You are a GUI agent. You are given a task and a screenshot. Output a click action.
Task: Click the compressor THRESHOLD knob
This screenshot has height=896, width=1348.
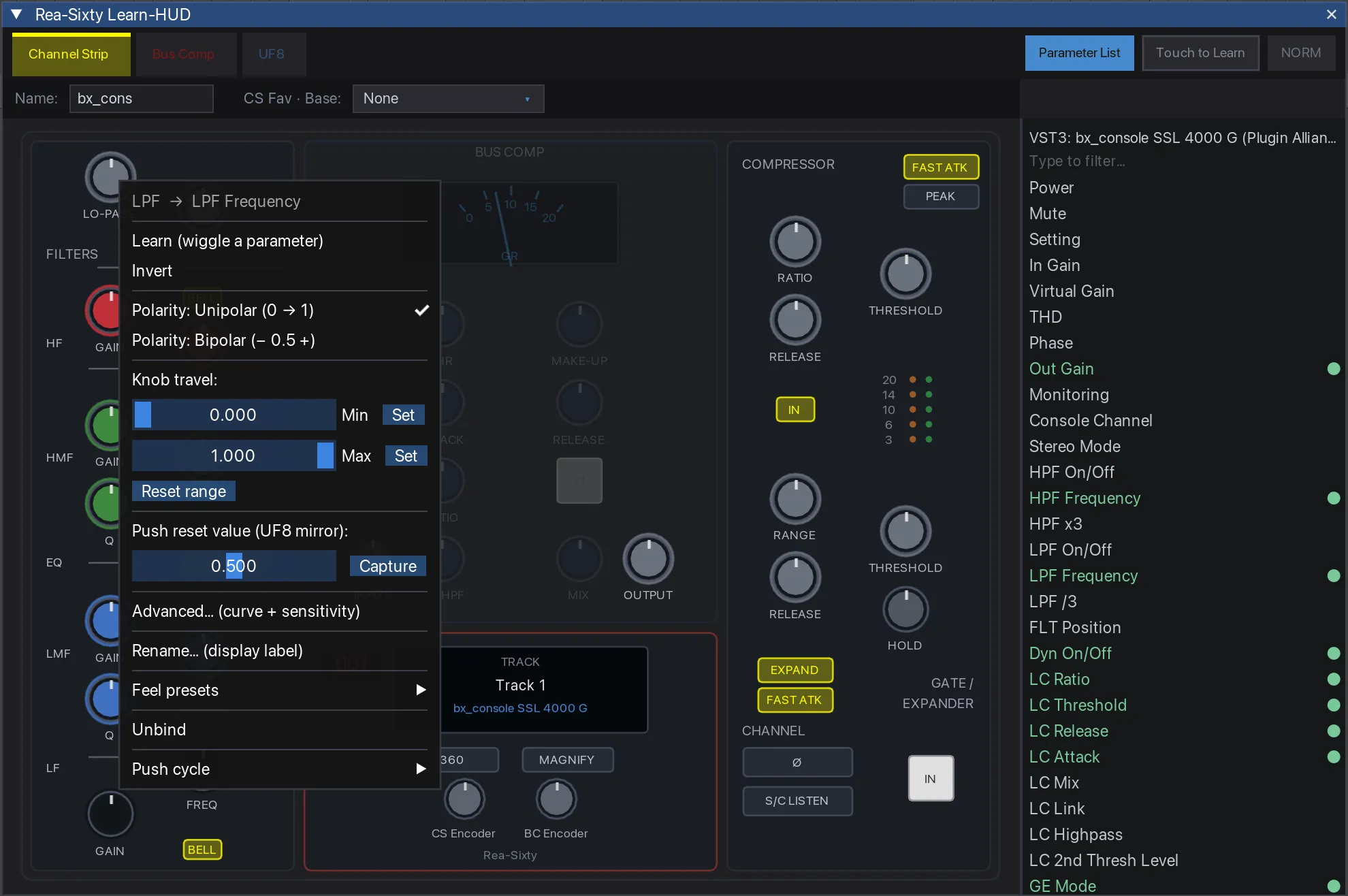tap(905, 274)
